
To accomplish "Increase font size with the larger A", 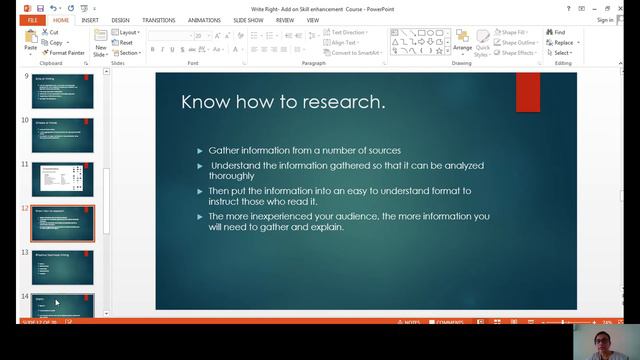I will 218,36.
